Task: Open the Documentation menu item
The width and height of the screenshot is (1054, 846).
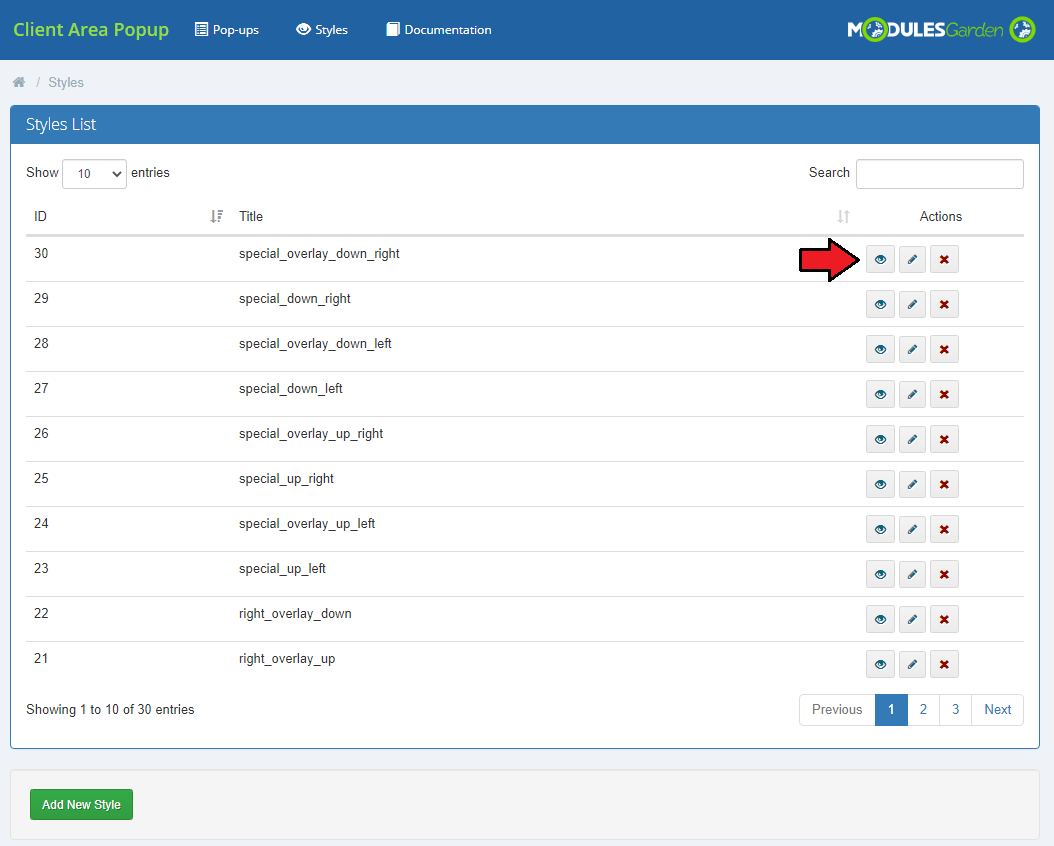Action: pos(439,30)
